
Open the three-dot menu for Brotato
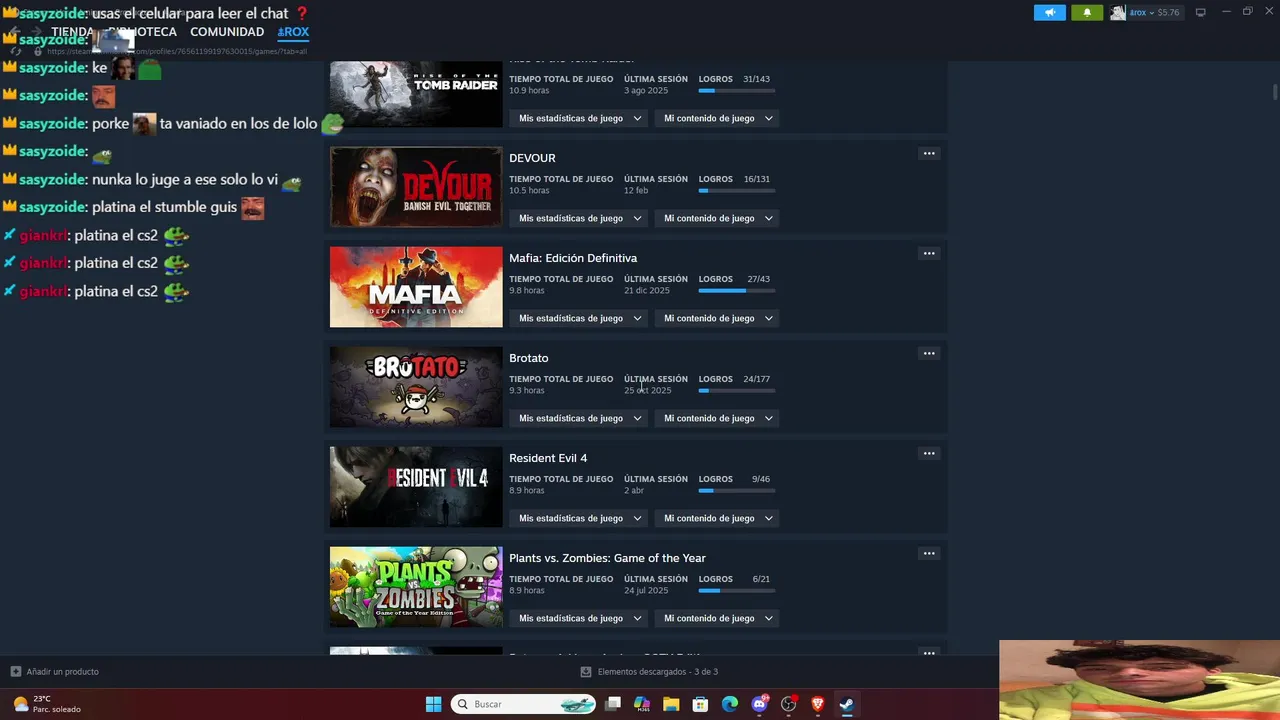[x=929, y=353]
